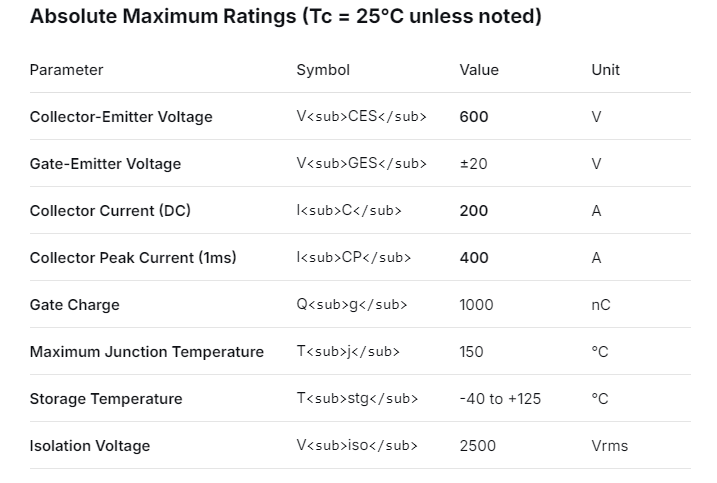
Task: Click the 400 value cell
Action: [x=474, y=258]
